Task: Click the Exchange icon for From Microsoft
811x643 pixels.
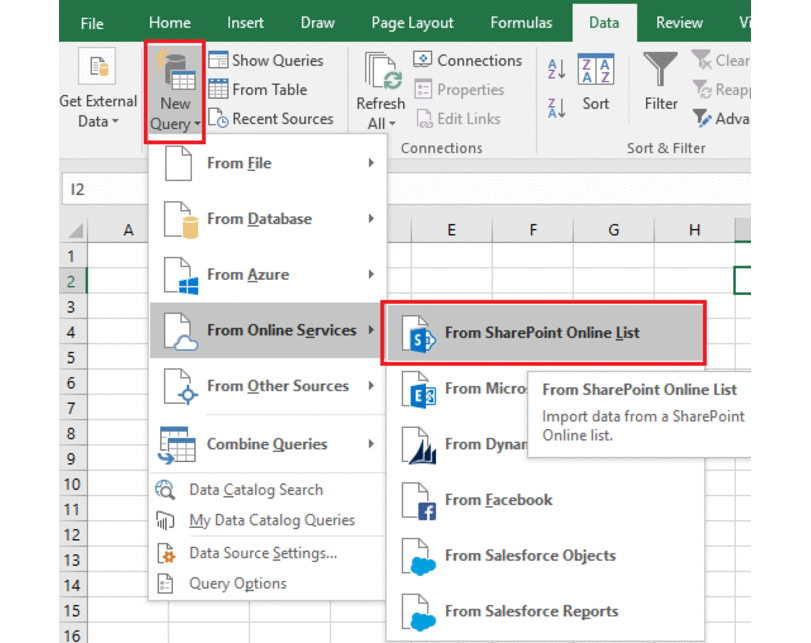Action: tap(419, 390)
